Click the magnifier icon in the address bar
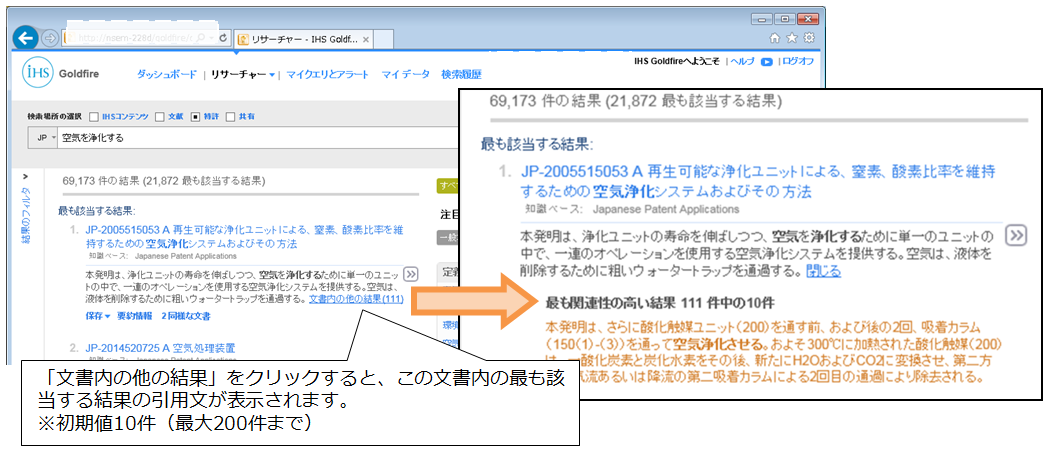The height and width of the screenshot is (451, 1048). click(201, 38)
